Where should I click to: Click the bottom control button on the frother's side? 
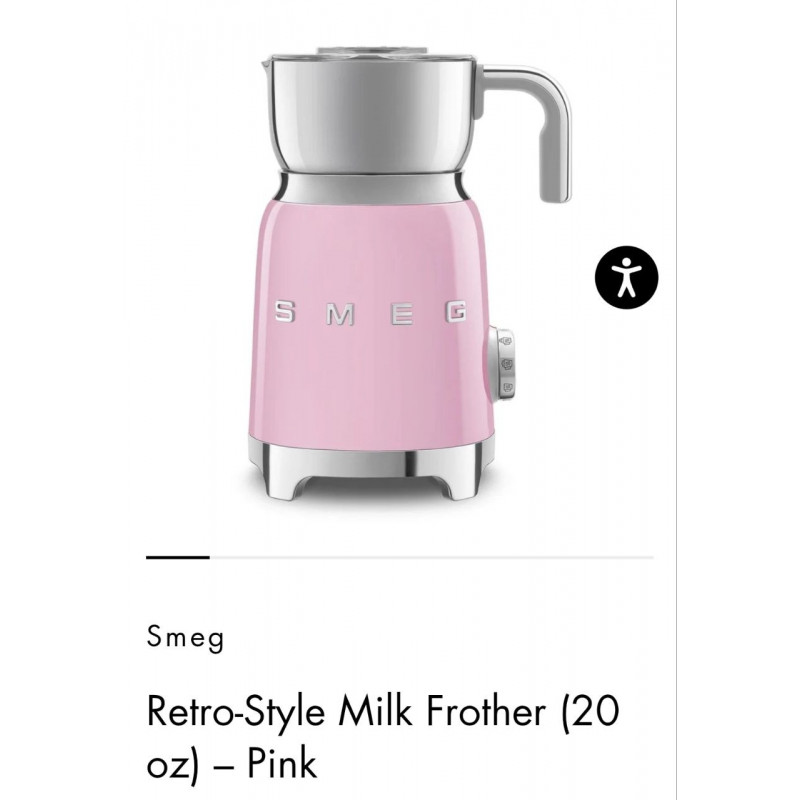507,385
